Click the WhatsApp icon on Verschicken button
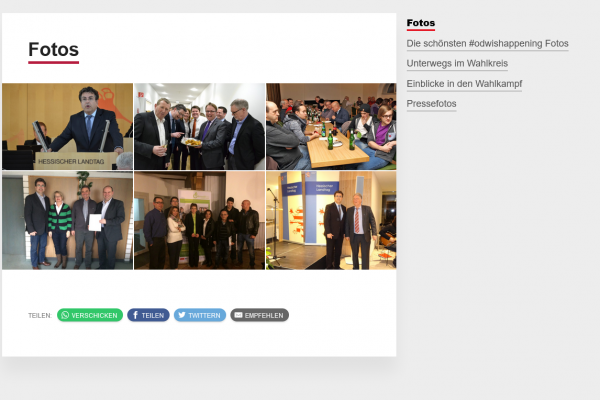Viewport: 600px width, 400px height. (x=65, y=315)
